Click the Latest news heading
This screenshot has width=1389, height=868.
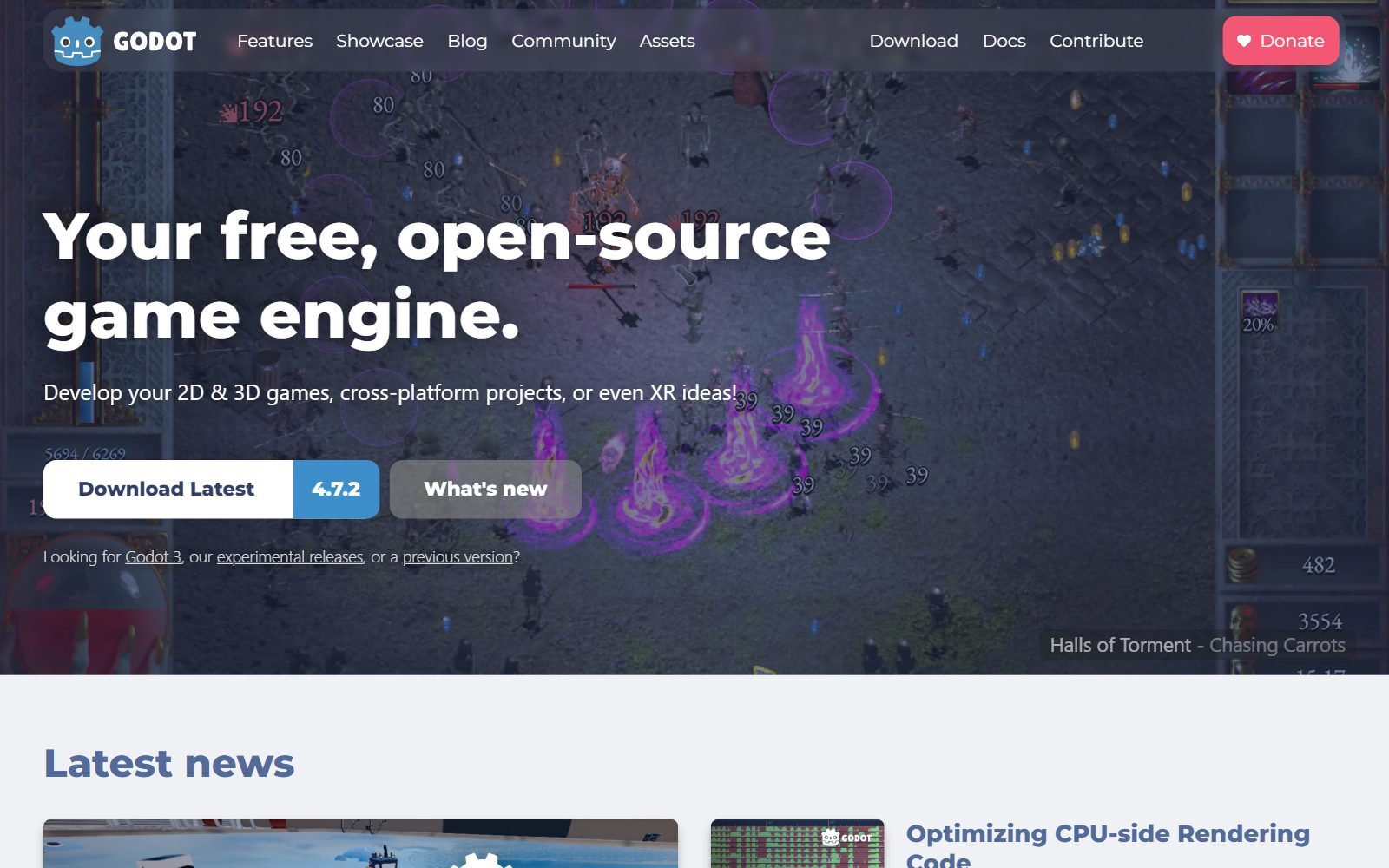[169, 764]
